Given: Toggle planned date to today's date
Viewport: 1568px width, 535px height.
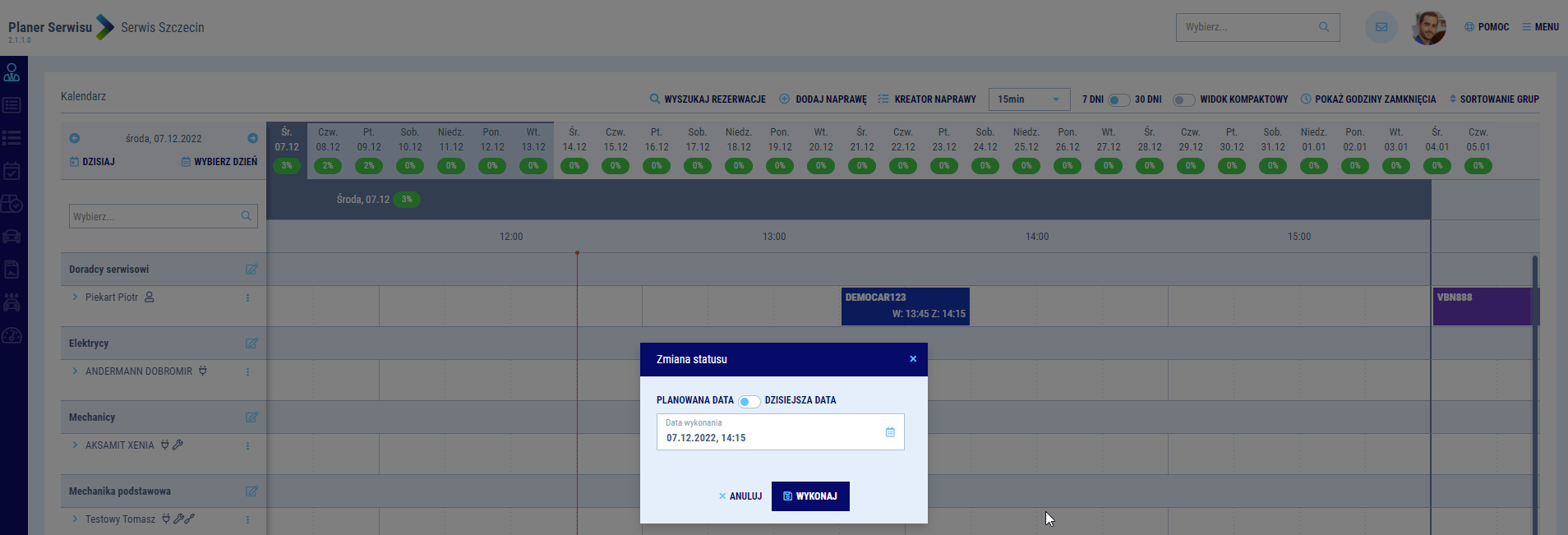Looking at the screenshot, I should [x=749, y=401].
